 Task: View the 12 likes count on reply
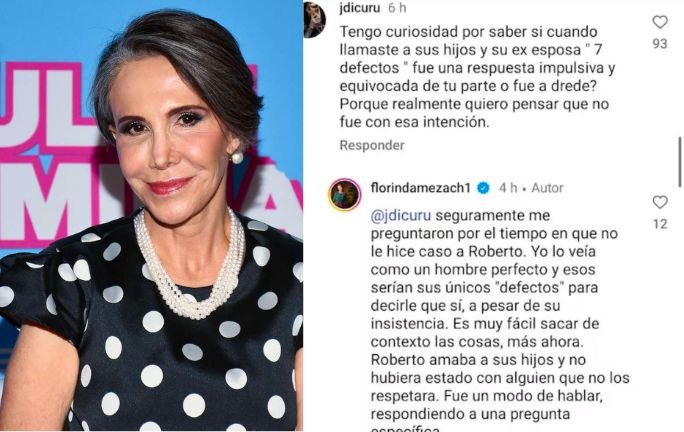pyautogui.click(x=660, y=224)
